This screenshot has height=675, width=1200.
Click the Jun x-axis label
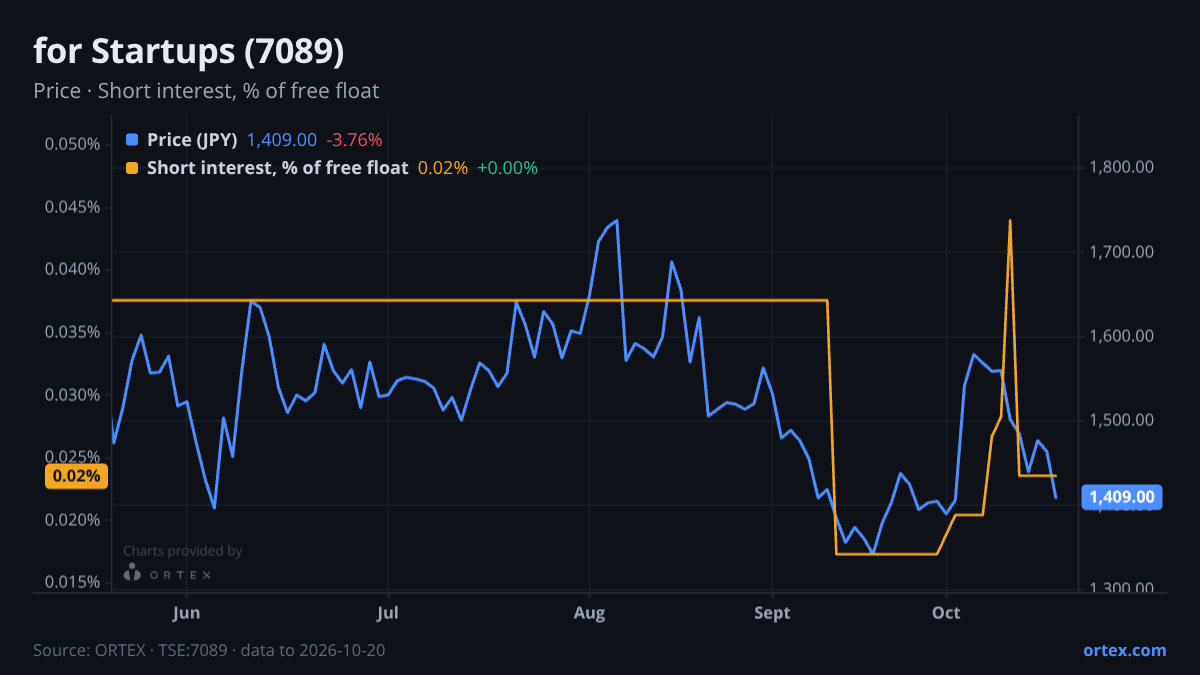pyautogui.click(x=187, y=612)
